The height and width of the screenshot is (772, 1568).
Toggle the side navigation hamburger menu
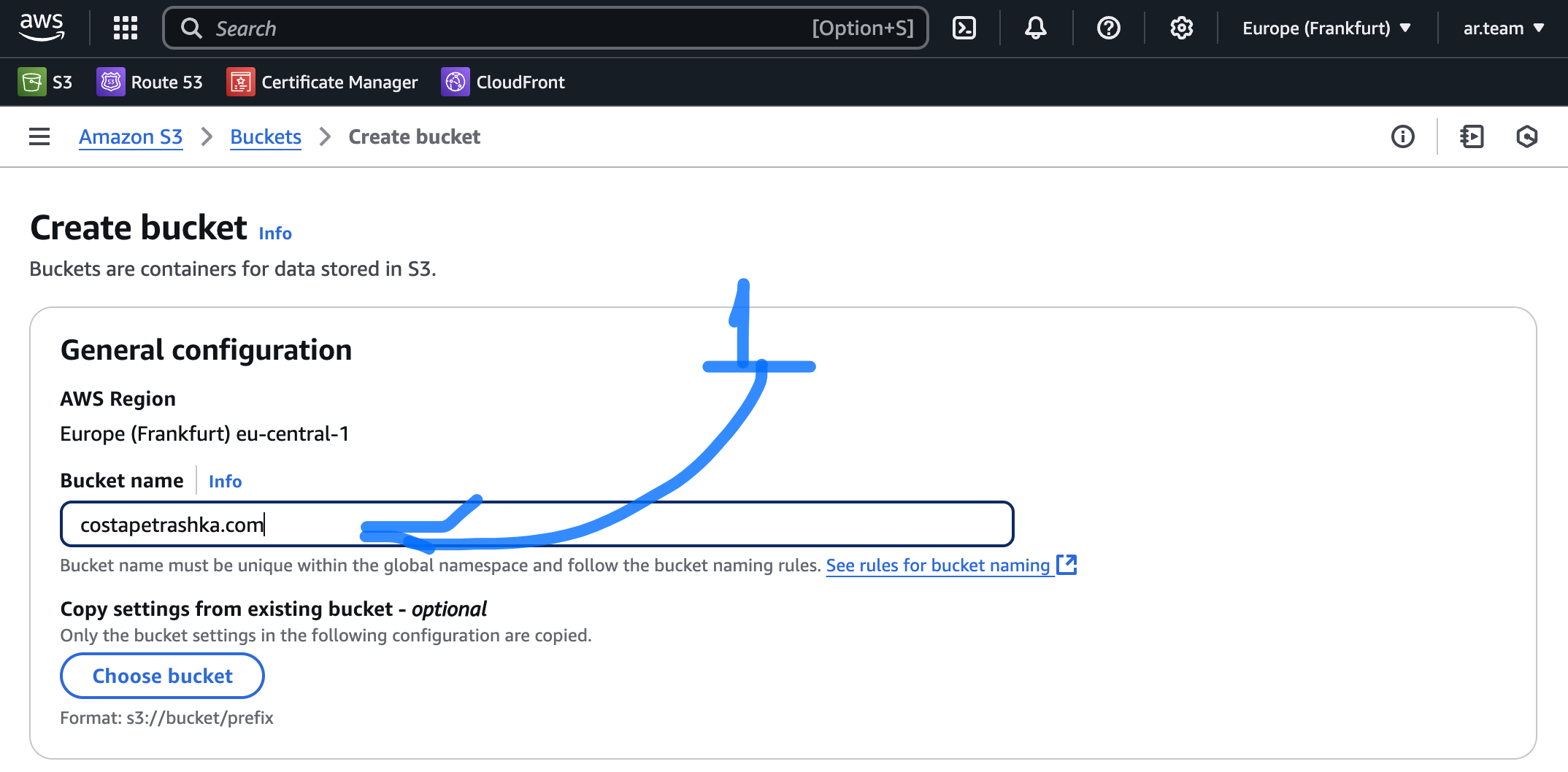coord(39,136)
